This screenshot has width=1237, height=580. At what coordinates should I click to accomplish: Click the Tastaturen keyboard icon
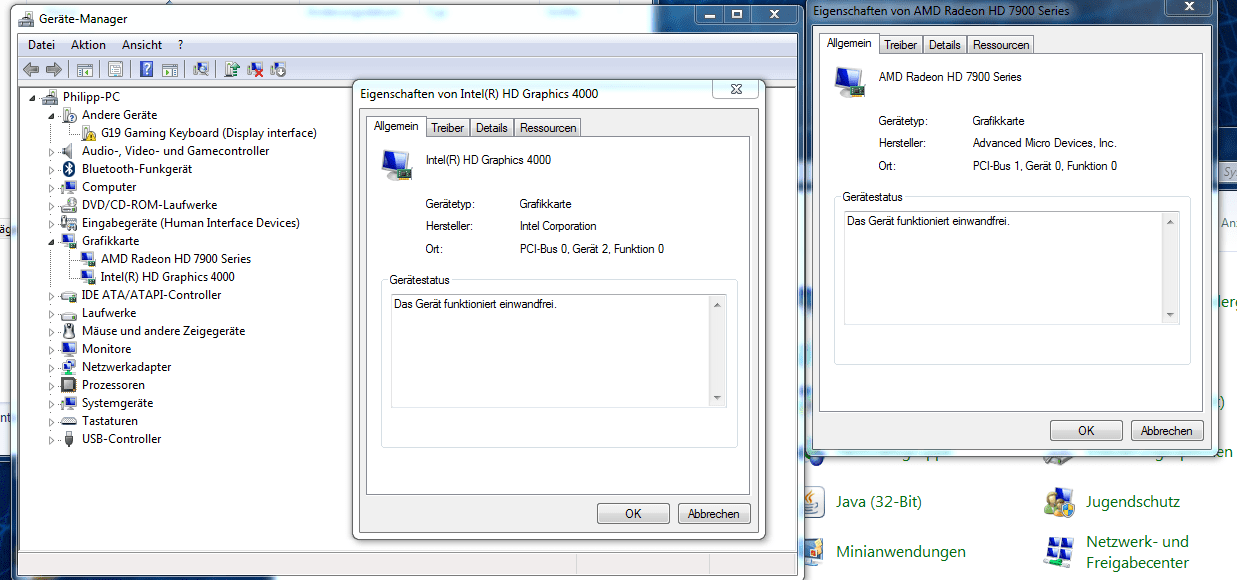(x=69, y=421)
